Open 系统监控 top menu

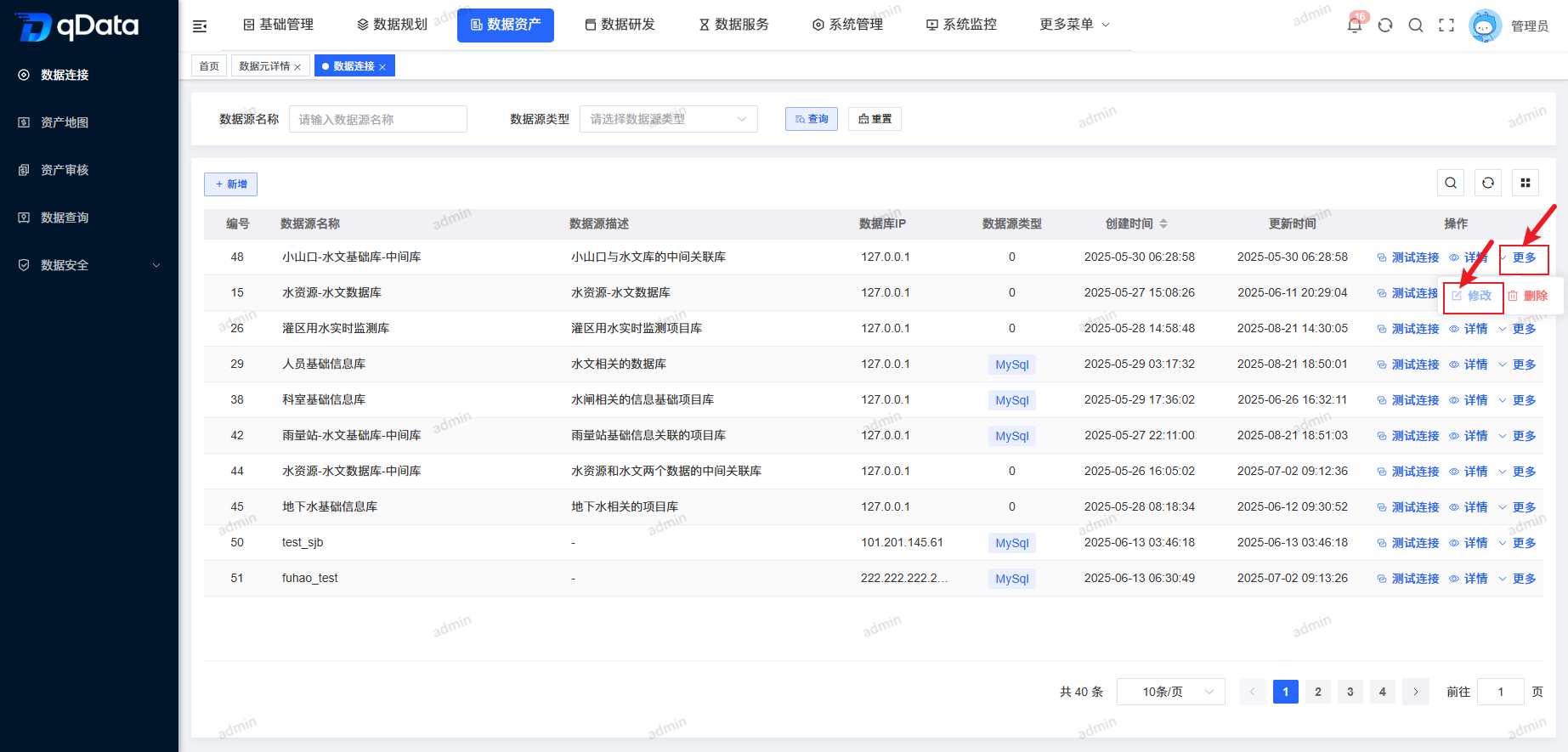click(961, 25)
